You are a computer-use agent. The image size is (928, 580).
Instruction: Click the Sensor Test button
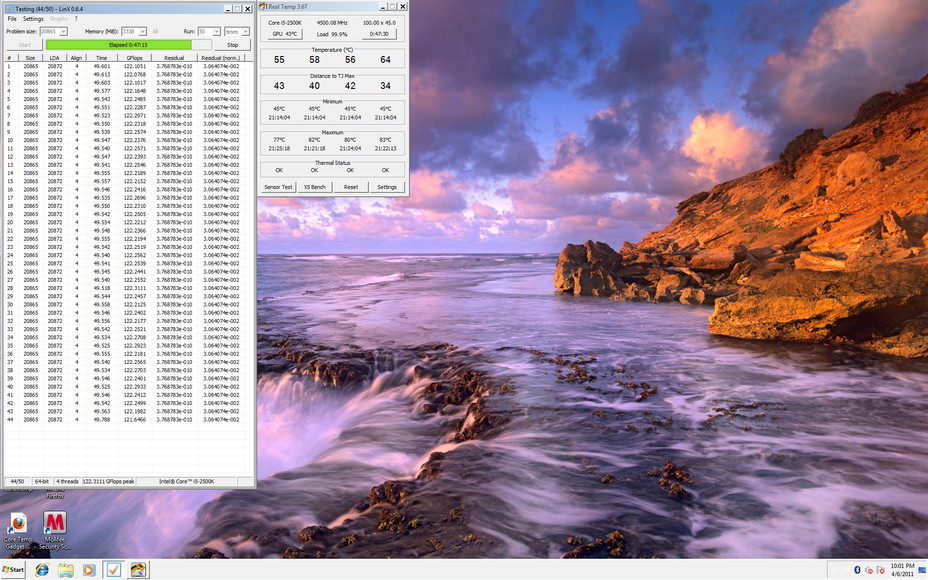pyautogui.click(x=278, y=187)
